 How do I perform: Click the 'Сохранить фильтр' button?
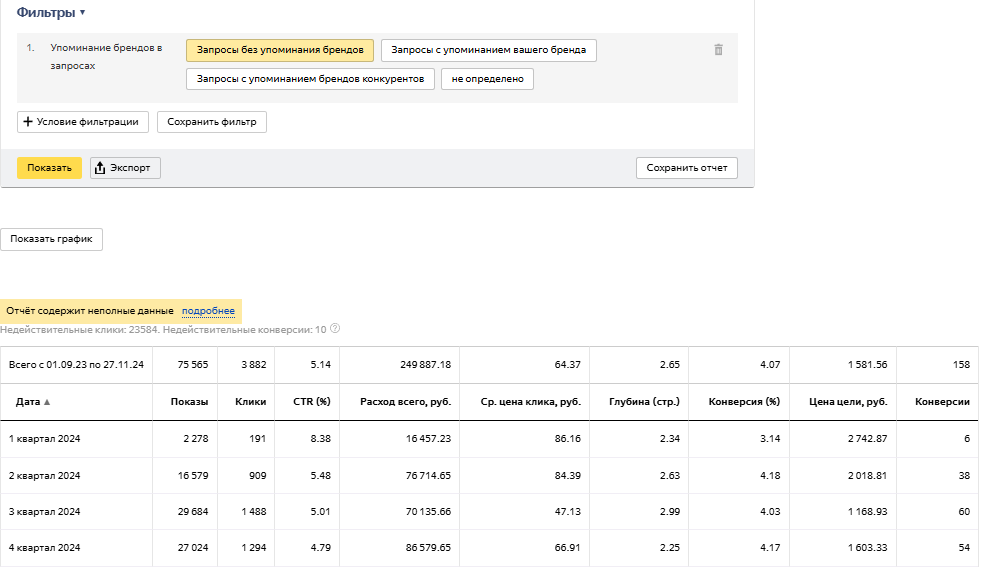[x=211, y=122]
